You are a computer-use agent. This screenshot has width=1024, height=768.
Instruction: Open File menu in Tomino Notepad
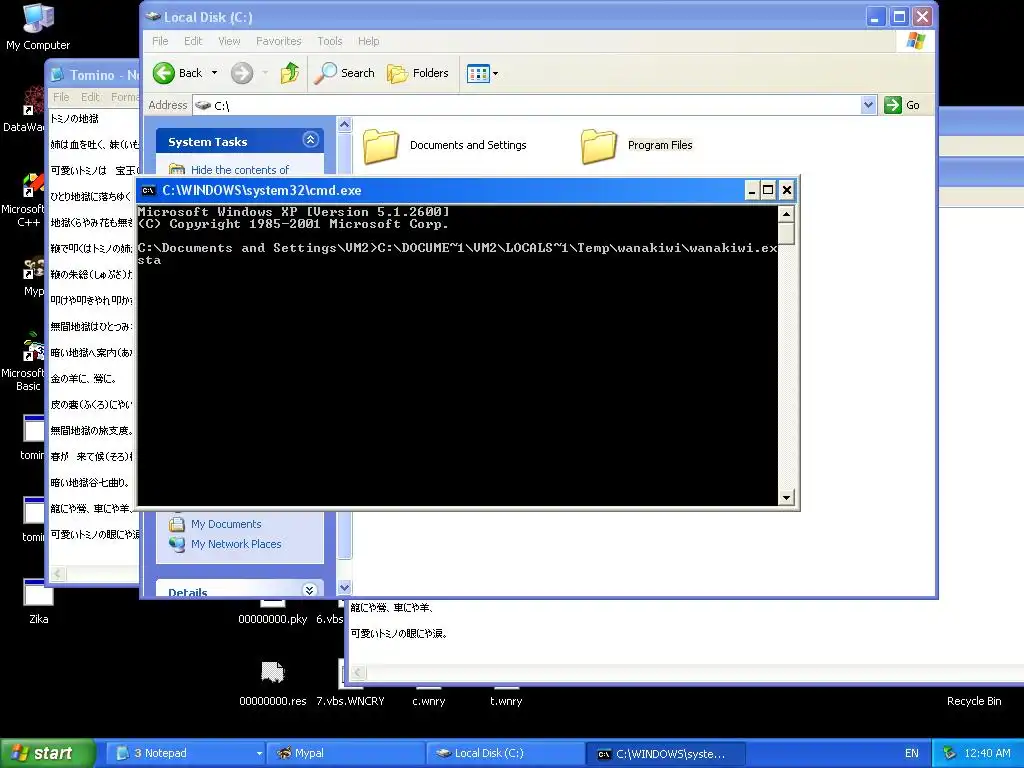(x=61, y=97)
